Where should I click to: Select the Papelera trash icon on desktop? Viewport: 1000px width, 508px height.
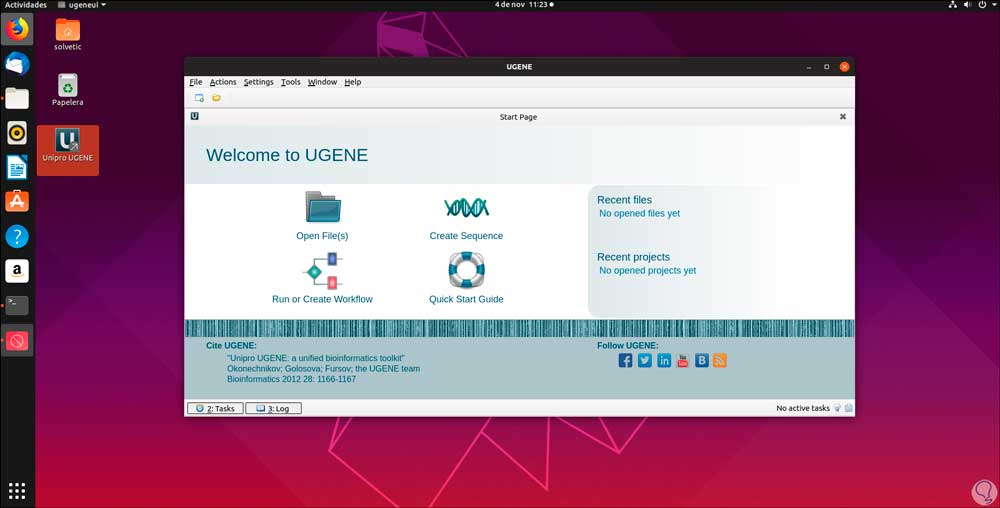(68, 90)
